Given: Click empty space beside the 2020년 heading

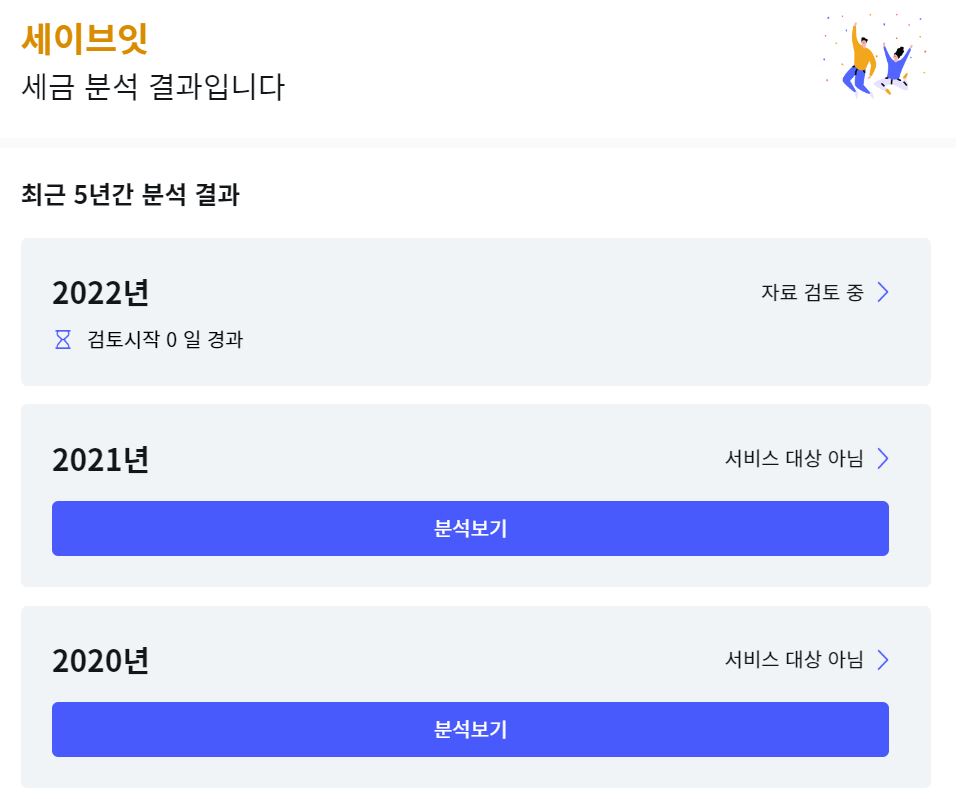Looking at the screenshot, I should point(430,661).
